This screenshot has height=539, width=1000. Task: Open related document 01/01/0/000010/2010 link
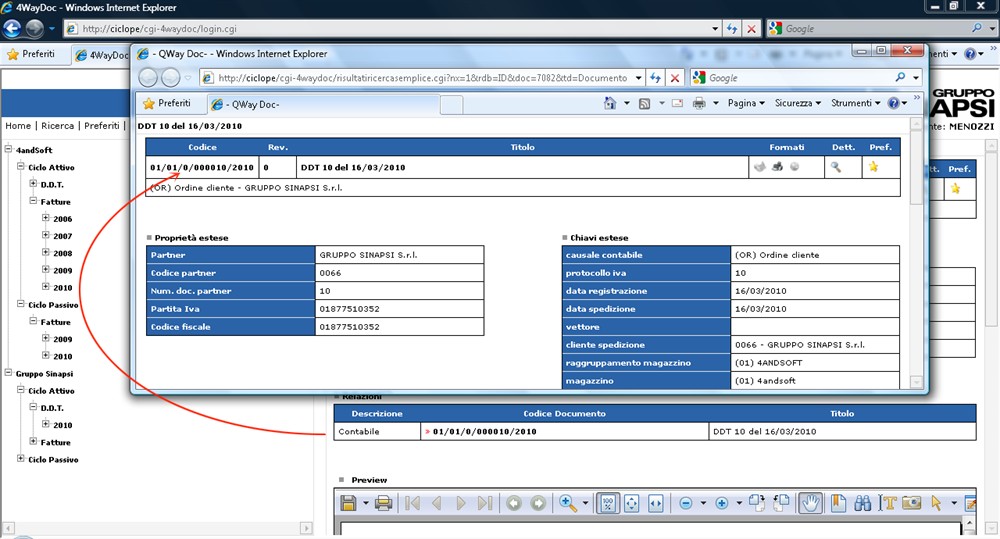(484, 432)
